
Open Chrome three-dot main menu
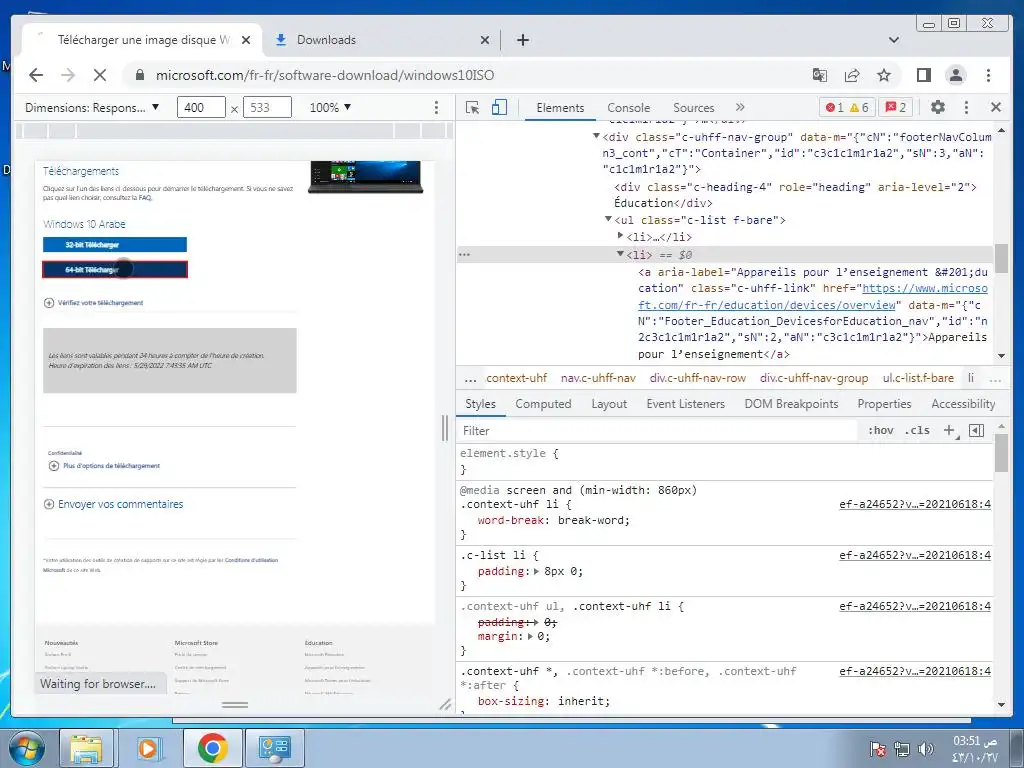click(x=988, y=75)
